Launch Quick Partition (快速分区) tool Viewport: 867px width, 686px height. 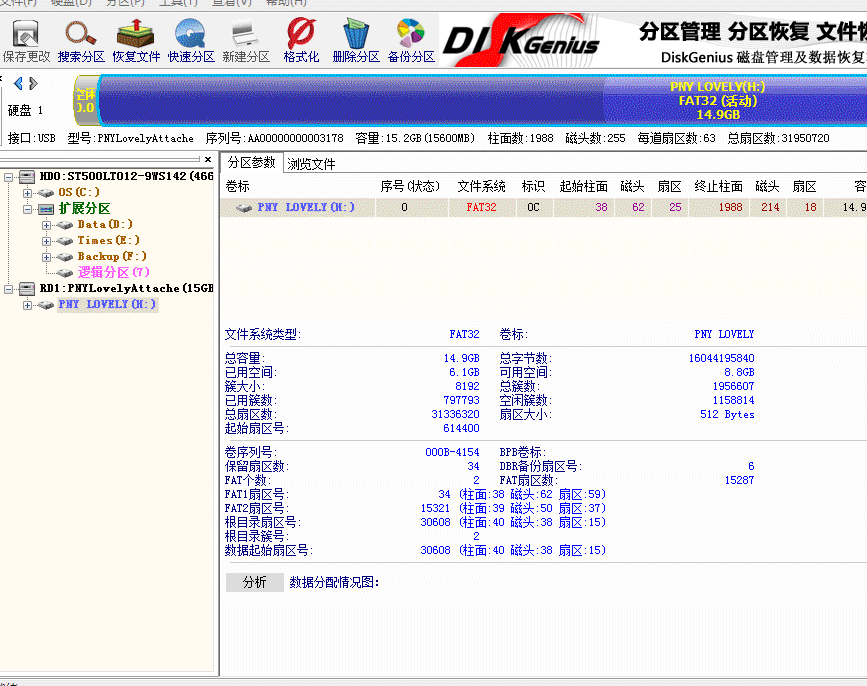coord(191,41)
